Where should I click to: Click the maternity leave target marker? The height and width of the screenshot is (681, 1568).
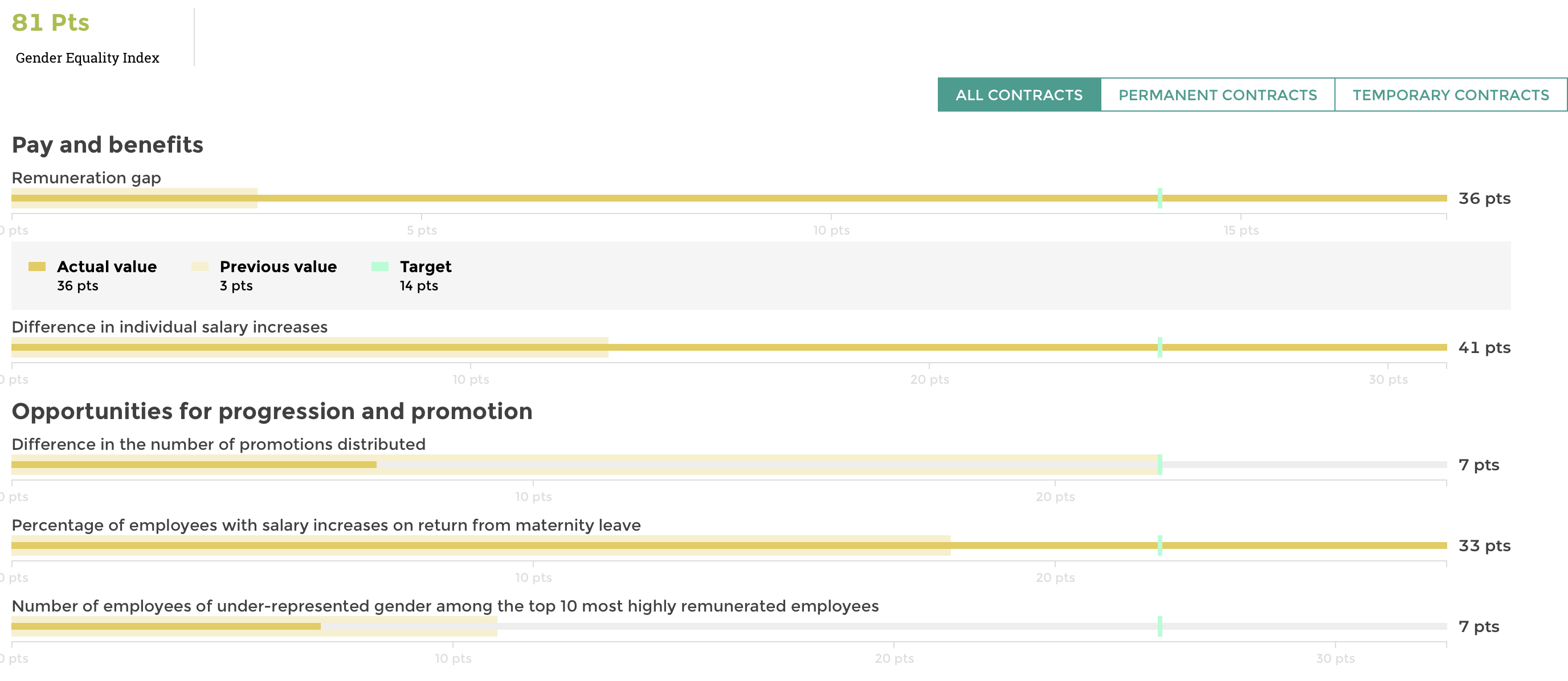pyautogui.click(x=1159, y=545)
